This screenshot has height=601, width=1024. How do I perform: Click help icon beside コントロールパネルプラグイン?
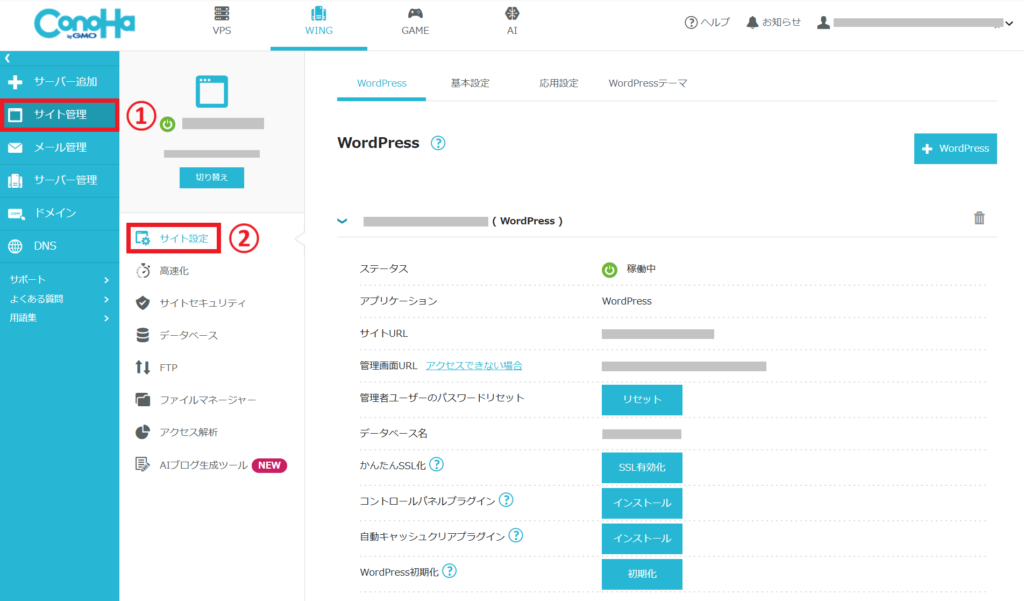[506, 500]
